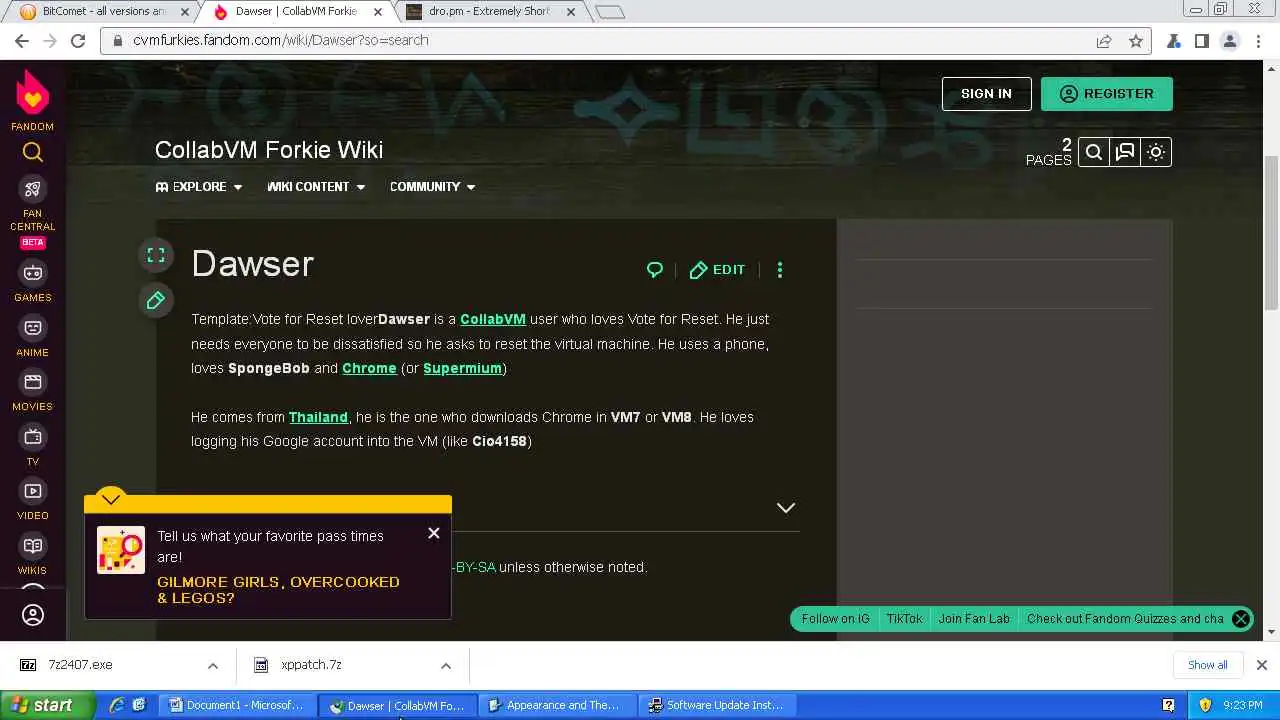Open the Thailand link in article
This screenshot has width=1280, height=720.
pyautogui.click(x=318, y=417)
